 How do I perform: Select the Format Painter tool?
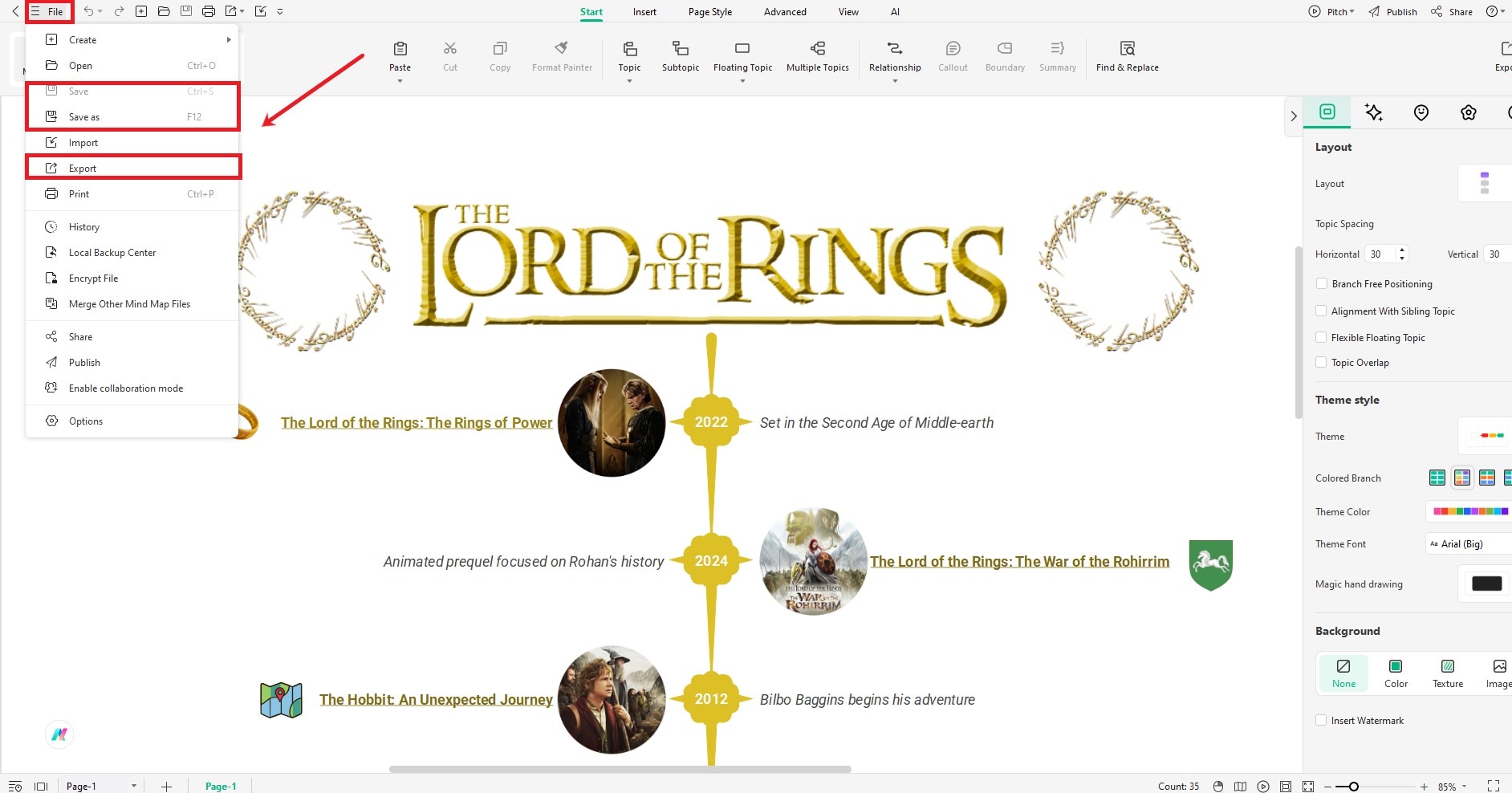coord(562,56)
